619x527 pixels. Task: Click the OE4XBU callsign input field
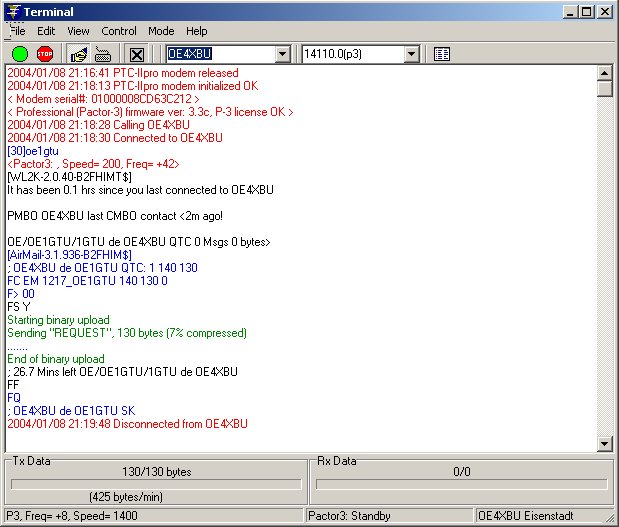[221, 54]
